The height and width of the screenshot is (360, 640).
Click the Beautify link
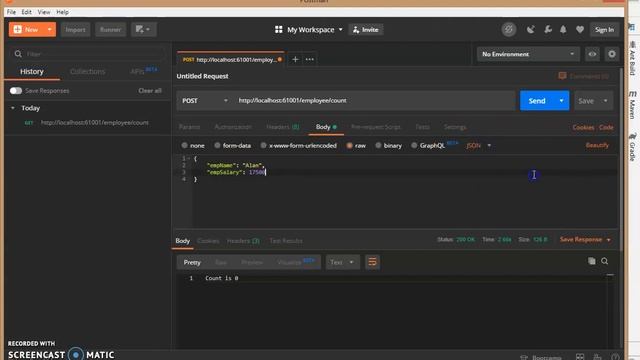(597, 145)
